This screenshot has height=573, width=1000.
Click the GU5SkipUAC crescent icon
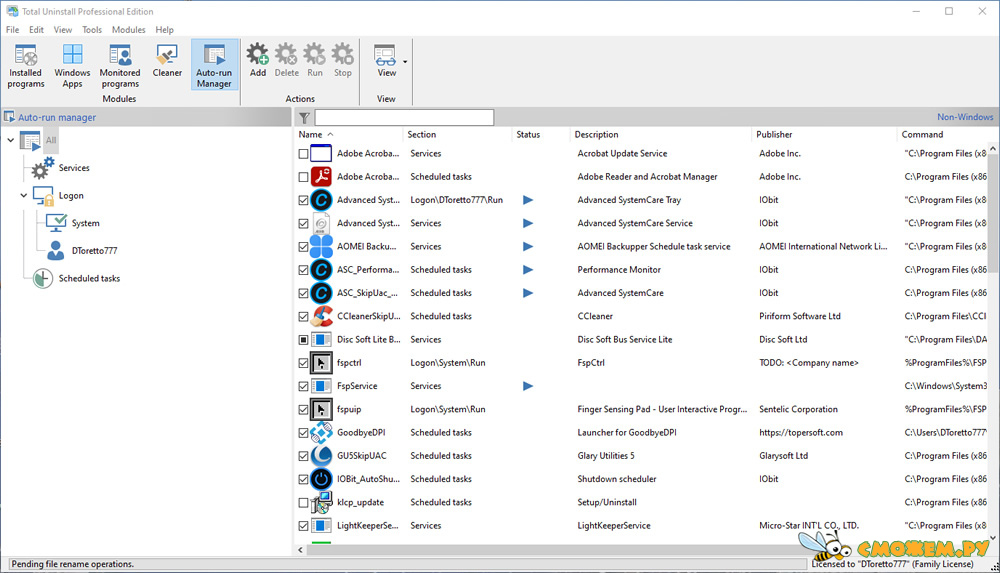tap(321, 456)
